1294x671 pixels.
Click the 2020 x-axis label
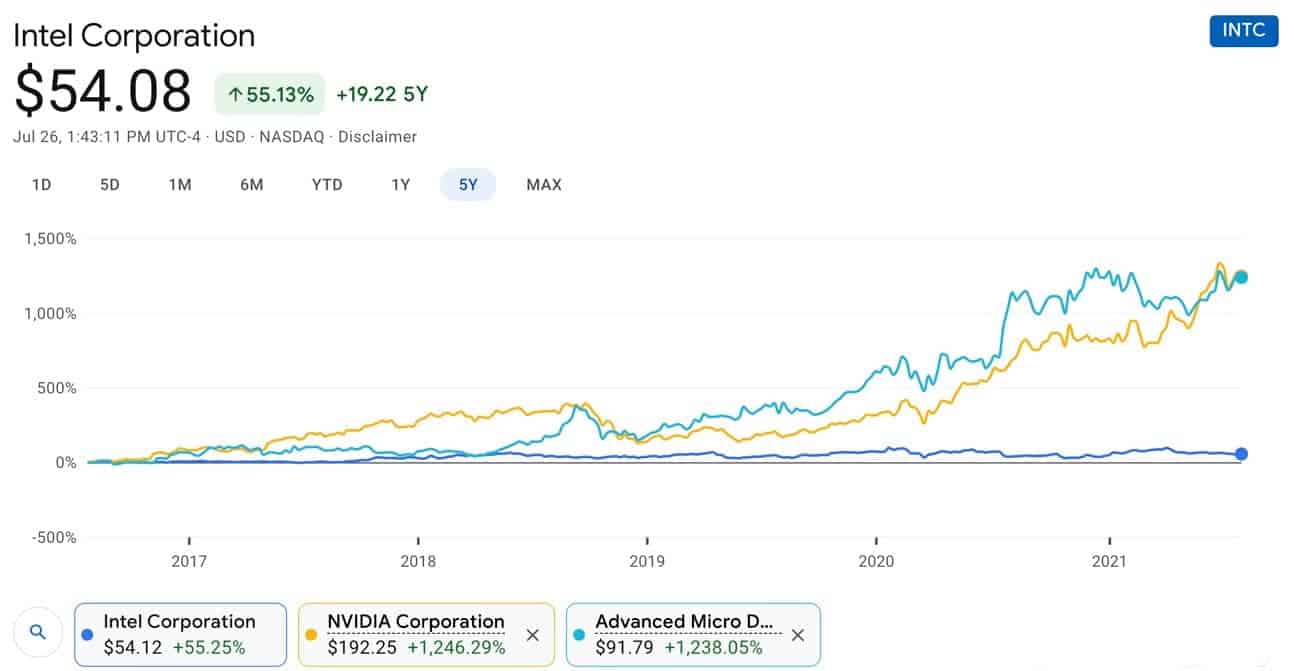(876, 561)
